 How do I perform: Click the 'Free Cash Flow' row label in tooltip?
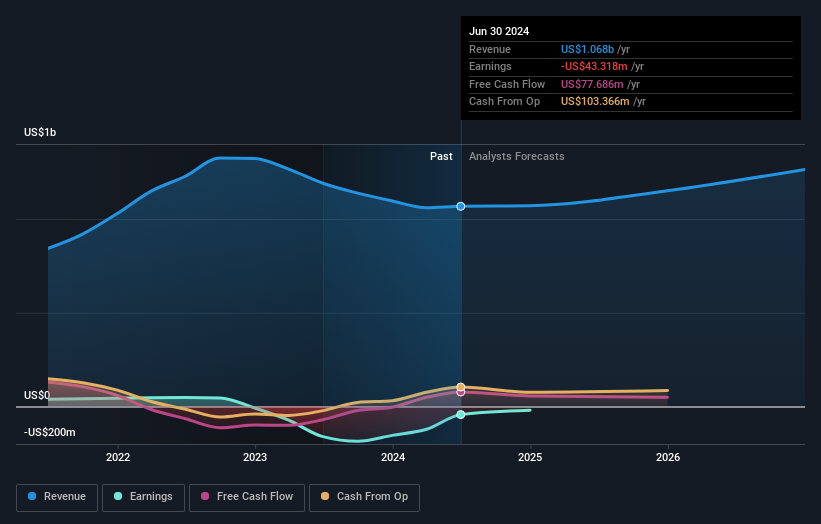pos(507,84)
